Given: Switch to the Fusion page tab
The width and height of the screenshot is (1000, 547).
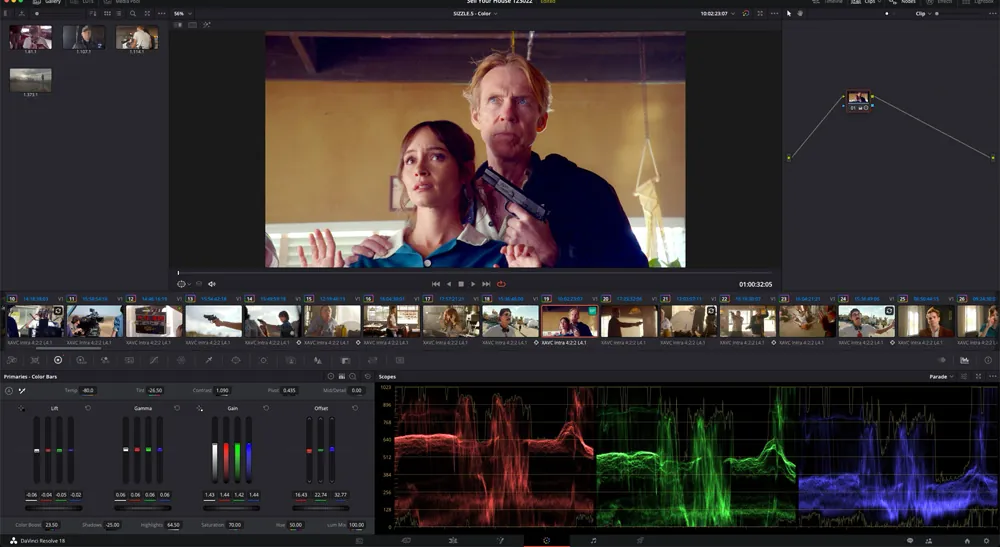Looking at the screenshot, I should (x=500, y=541).
